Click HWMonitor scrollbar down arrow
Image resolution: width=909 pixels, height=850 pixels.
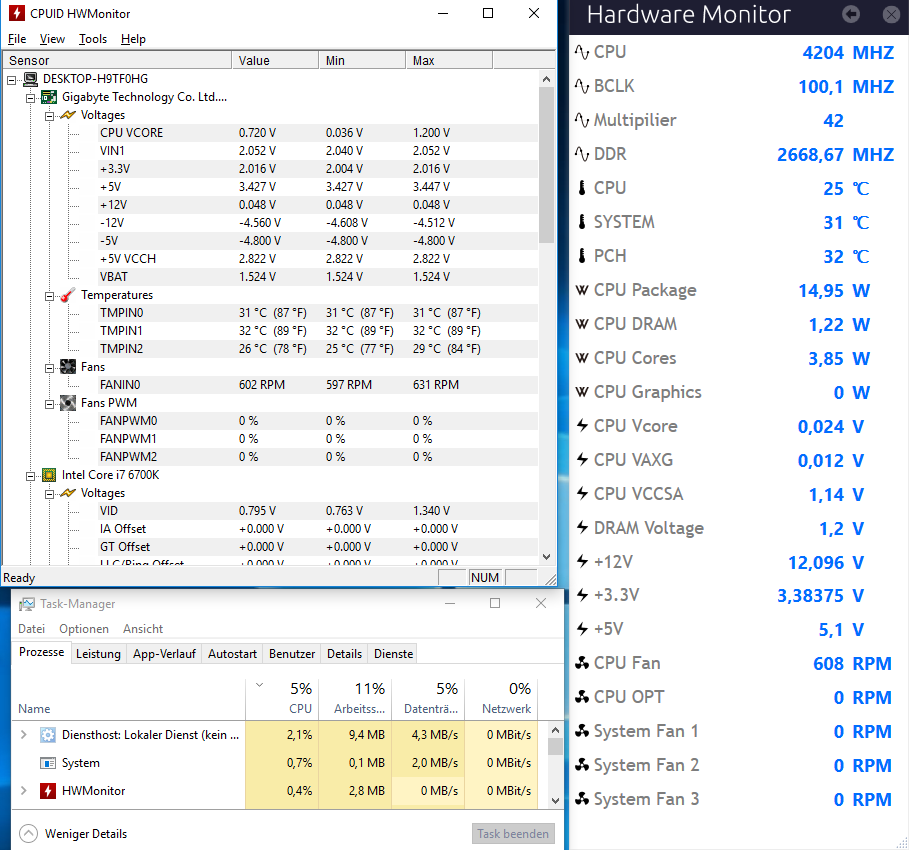(x=546, y=557)
